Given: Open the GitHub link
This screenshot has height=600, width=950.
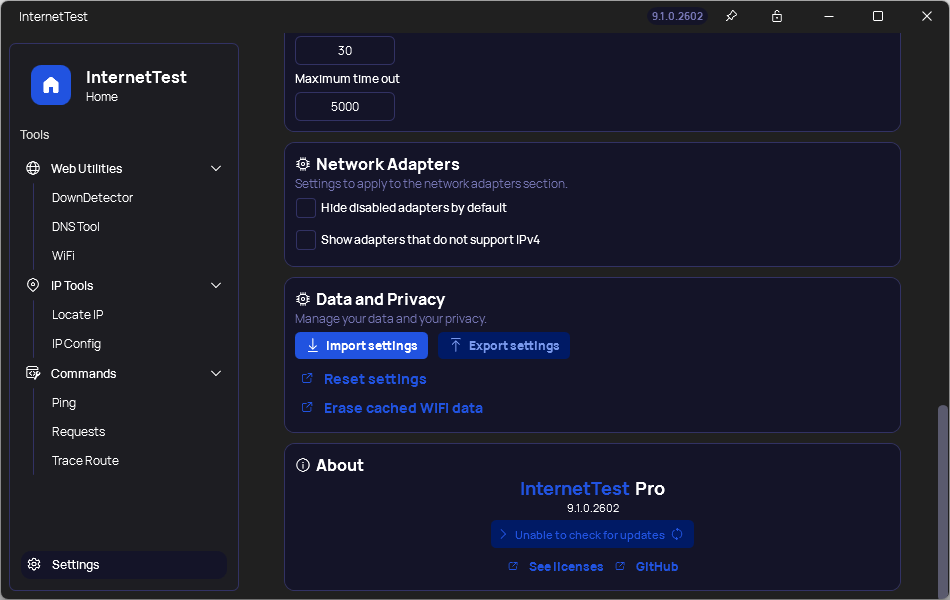Looking at the screenshot, I should (657, 567).
